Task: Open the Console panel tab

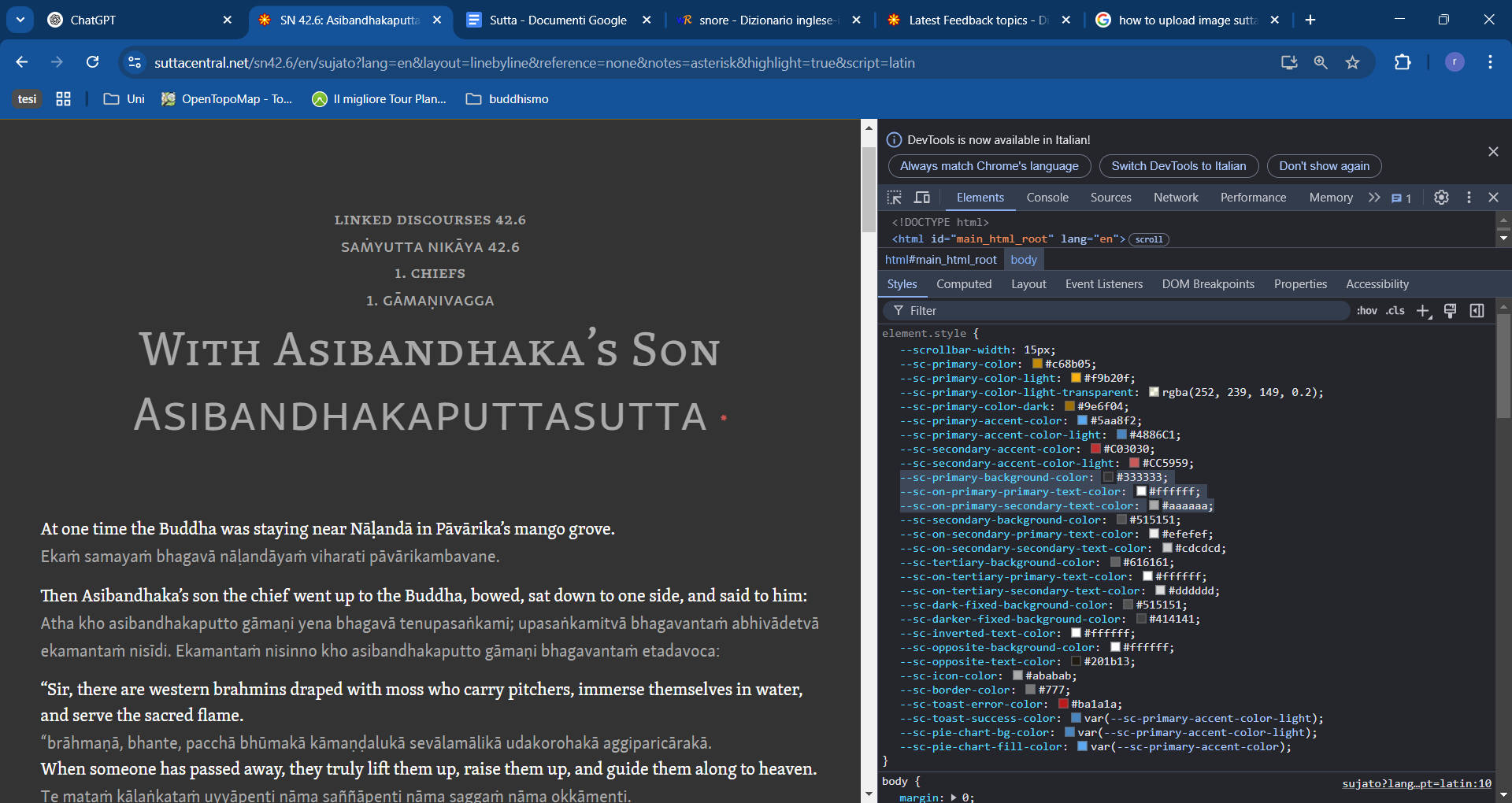Action: (x=1047, y=198)
